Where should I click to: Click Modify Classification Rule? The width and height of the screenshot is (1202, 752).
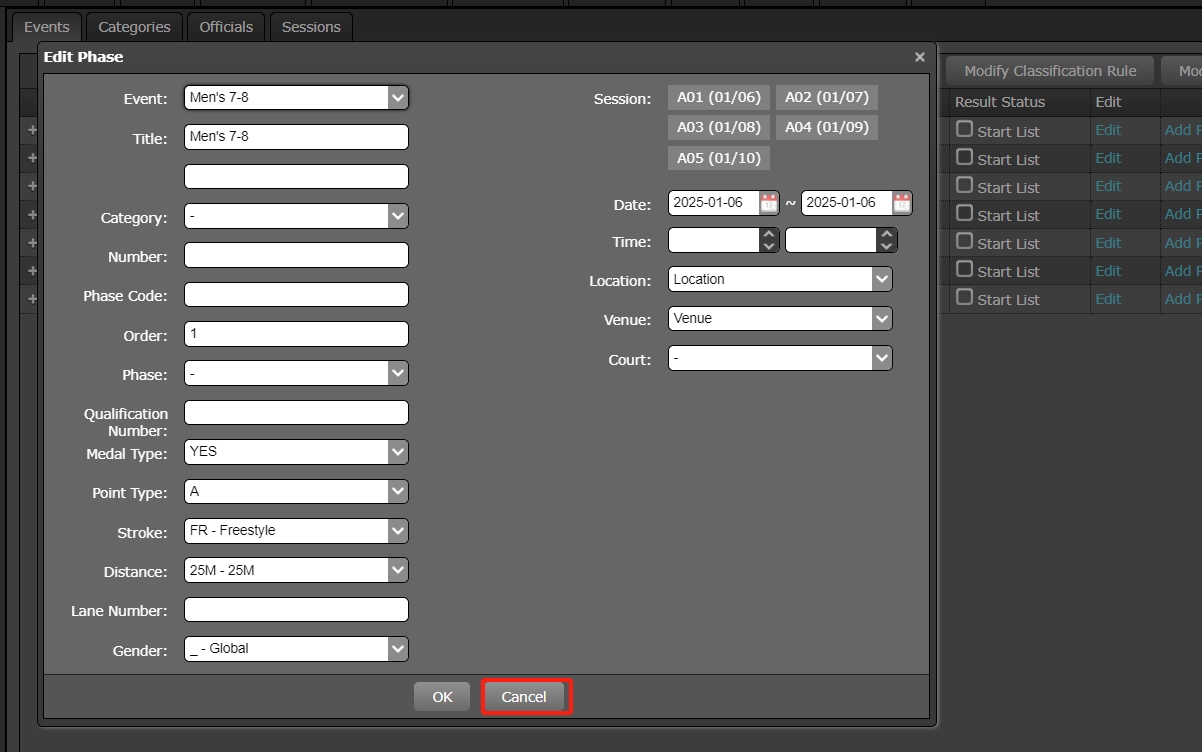1048,70
